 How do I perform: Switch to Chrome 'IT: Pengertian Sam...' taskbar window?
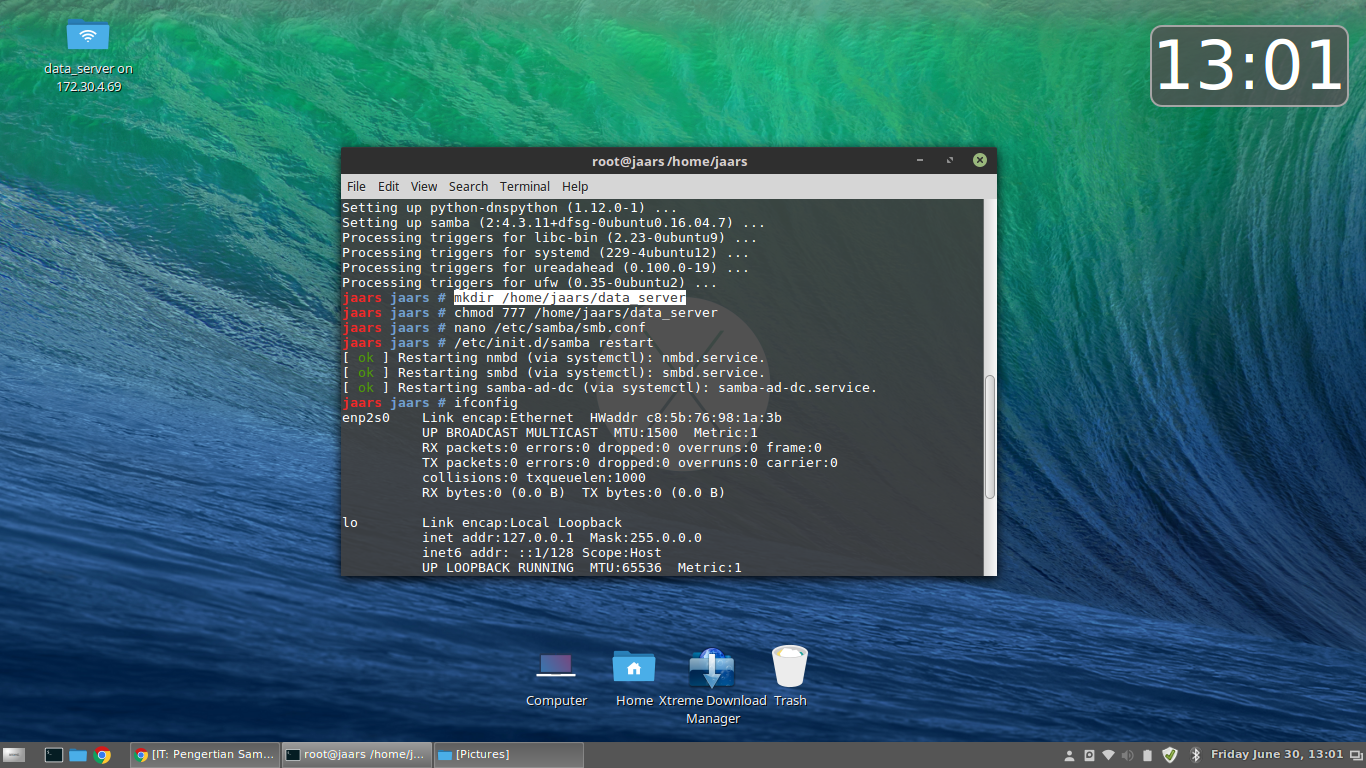(x=205, y=755)
